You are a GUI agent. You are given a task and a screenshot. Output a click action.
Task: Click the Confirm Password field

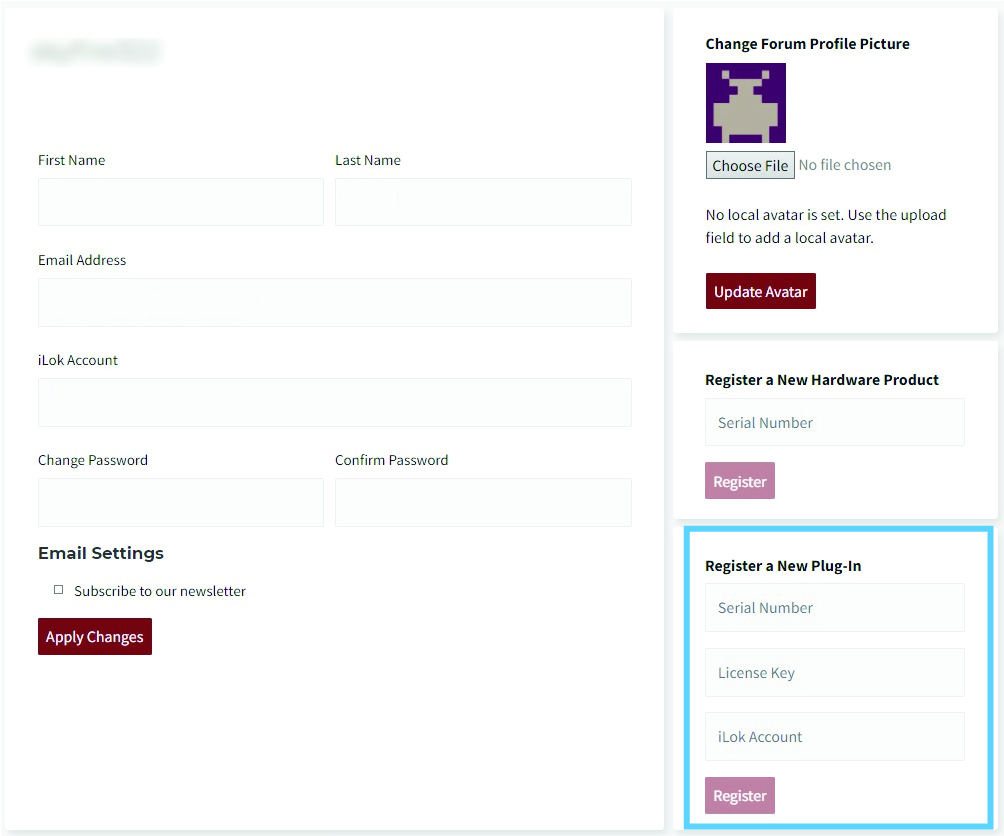pyautogui.click(x=483, y=502)
